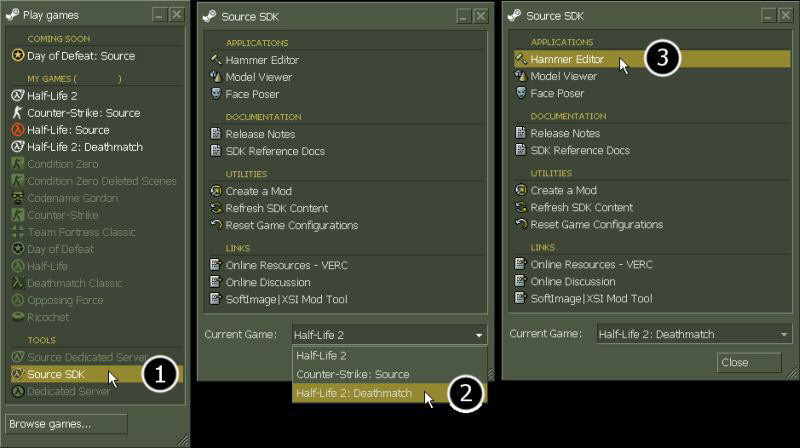This screenshot has height=448, width=800.
Task: Click SoftImage|XSI Mod Tool icon in right window
Action: tap(520, 298)
